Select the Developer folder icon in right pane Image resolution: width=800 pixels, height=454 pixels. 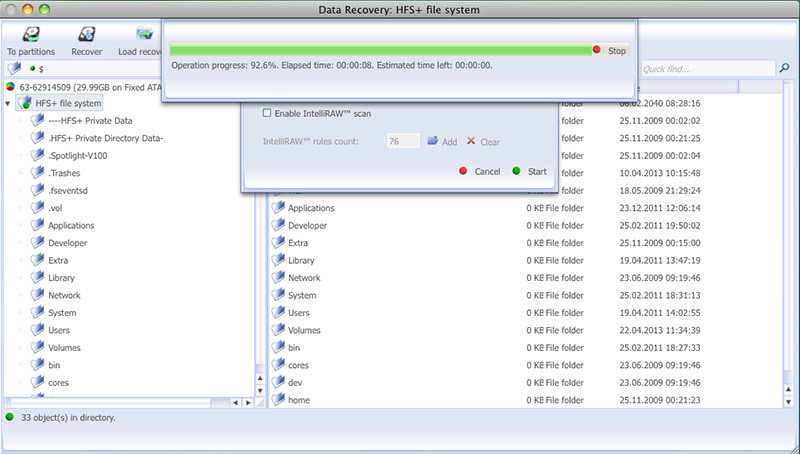tap(279, 226)
